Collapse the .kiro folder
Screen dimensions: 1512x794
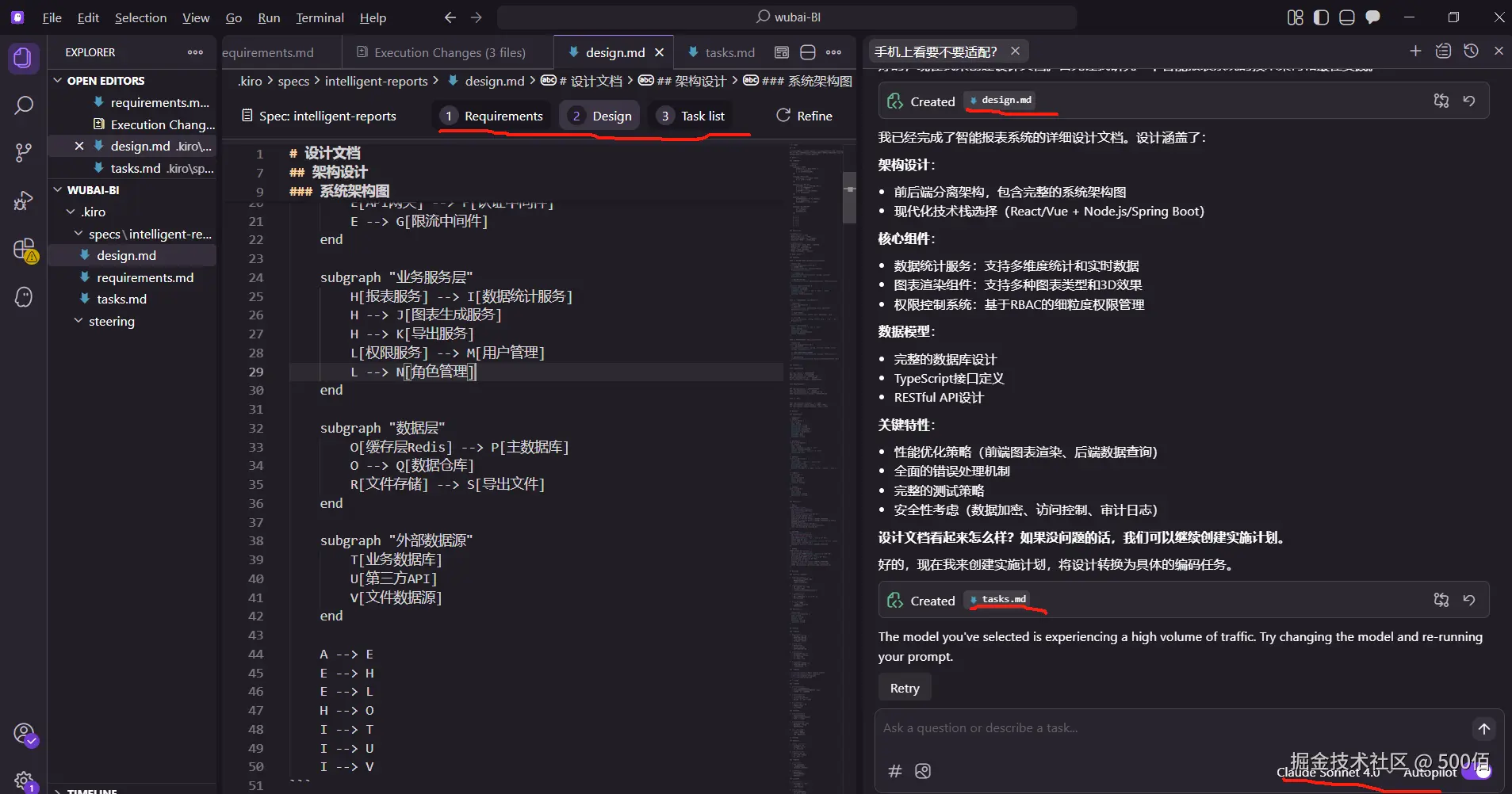point(132,212)
